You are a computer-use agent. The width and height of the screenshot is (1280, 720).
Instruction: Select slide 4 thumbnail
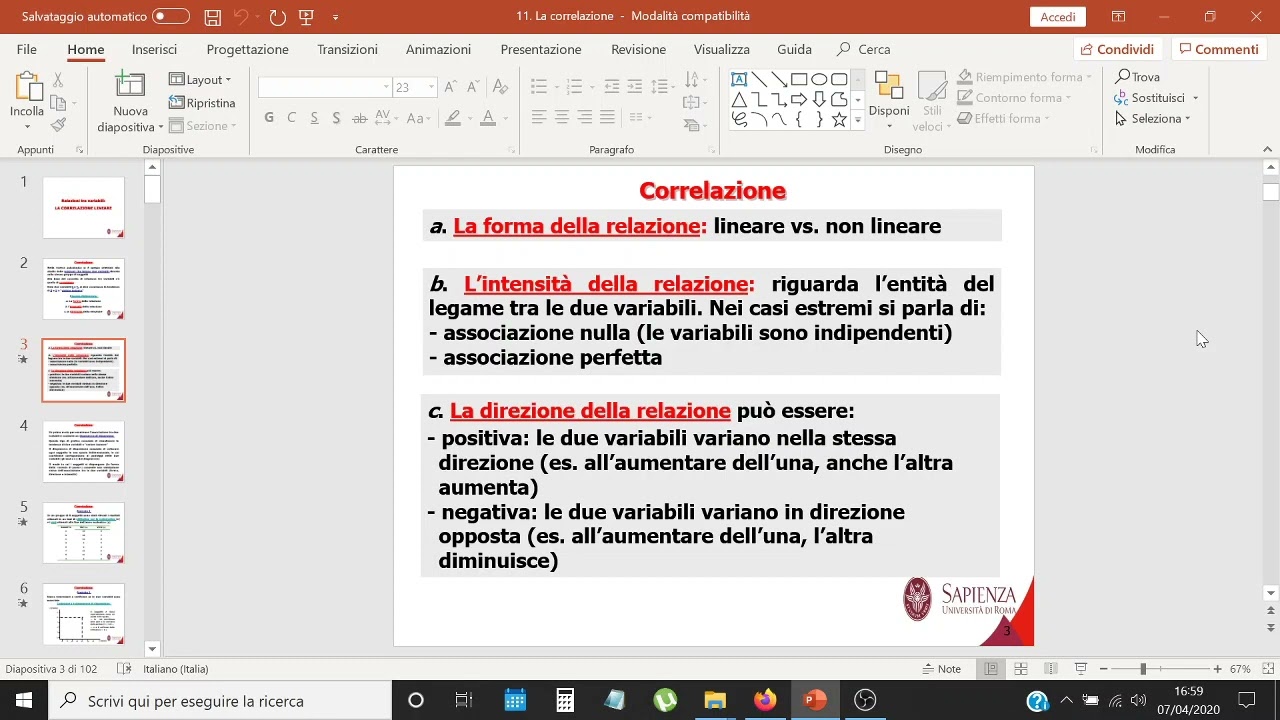[84, 451]
